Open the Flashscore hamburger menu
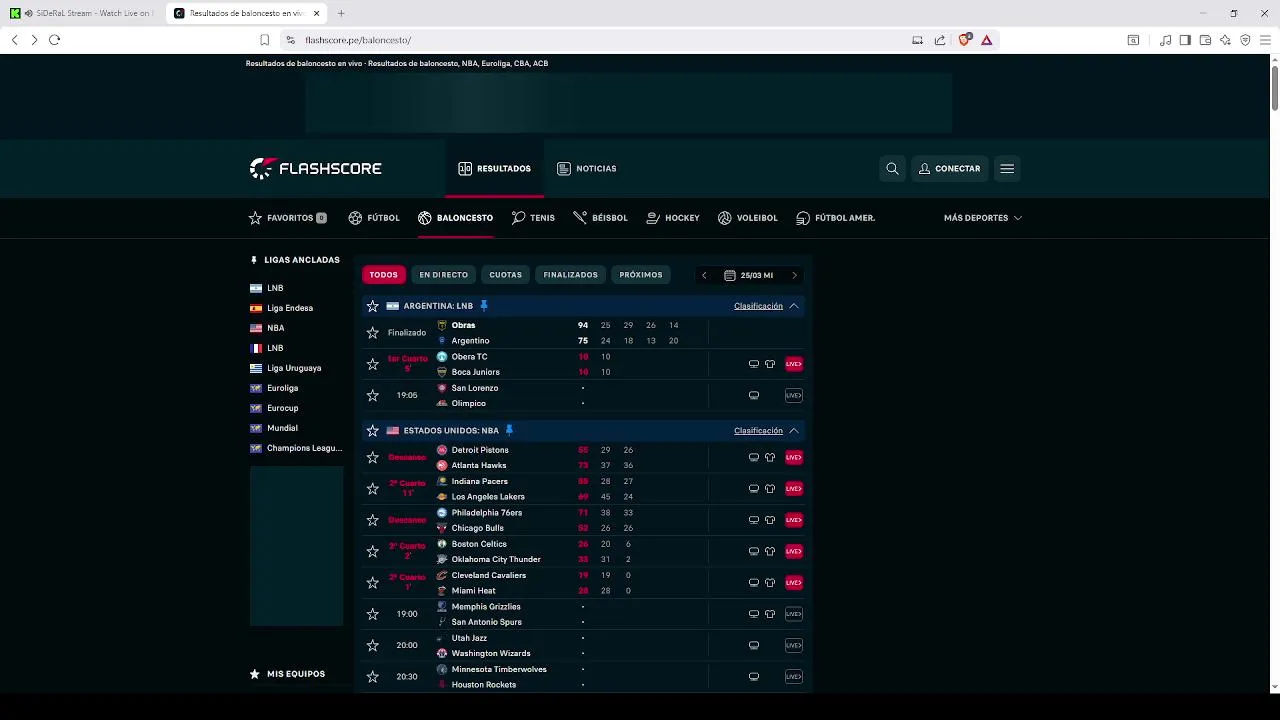1280x720 pixels. [1007, 169]
